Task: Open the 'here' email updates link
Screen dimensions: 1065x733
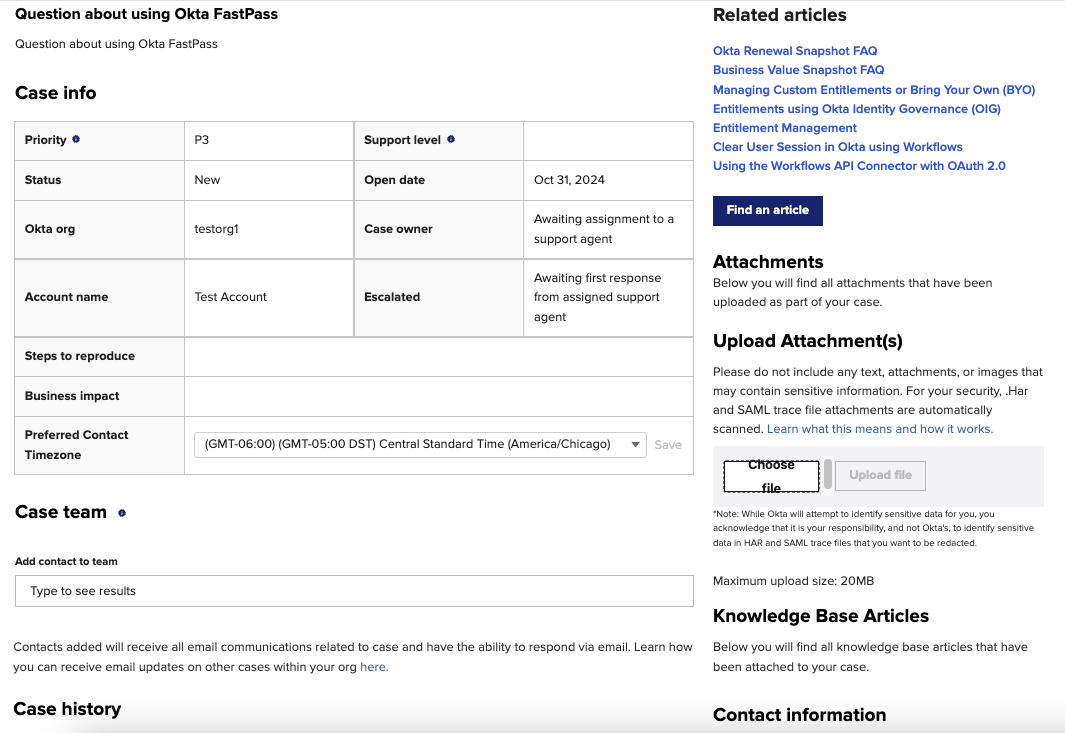Action: point(373,667)
